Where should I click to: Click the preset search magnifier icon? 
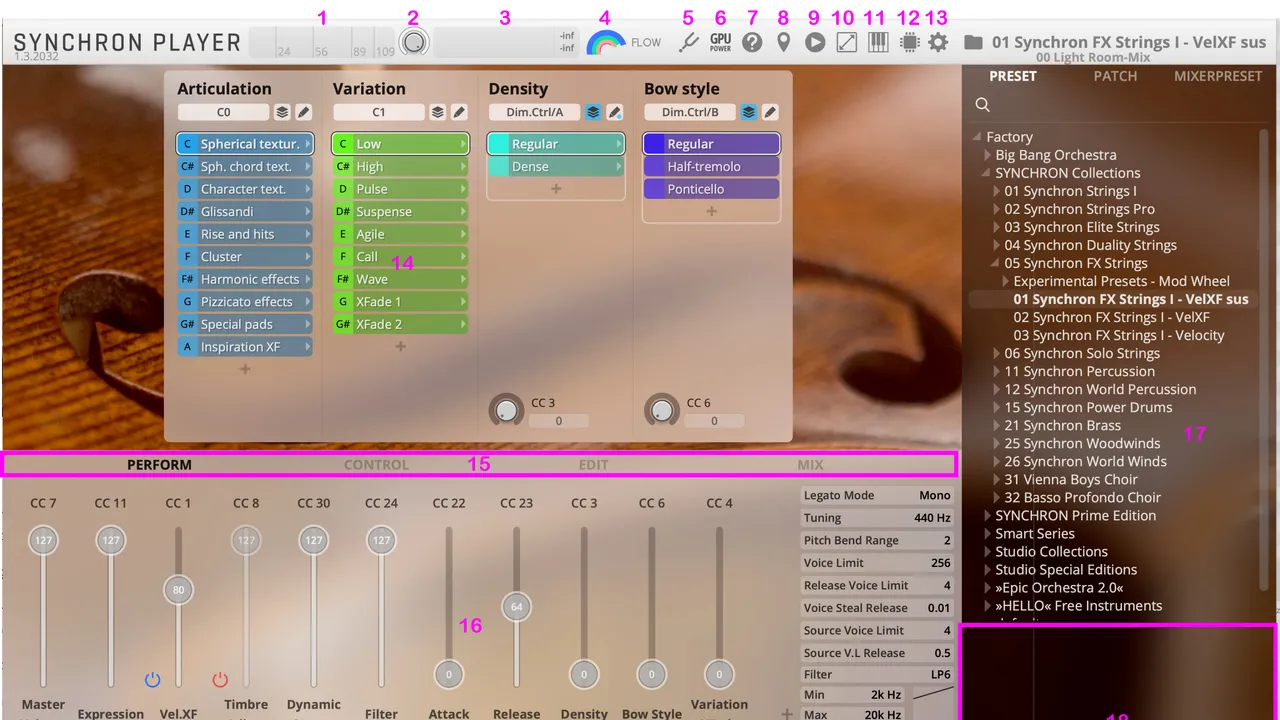[983, 105]
